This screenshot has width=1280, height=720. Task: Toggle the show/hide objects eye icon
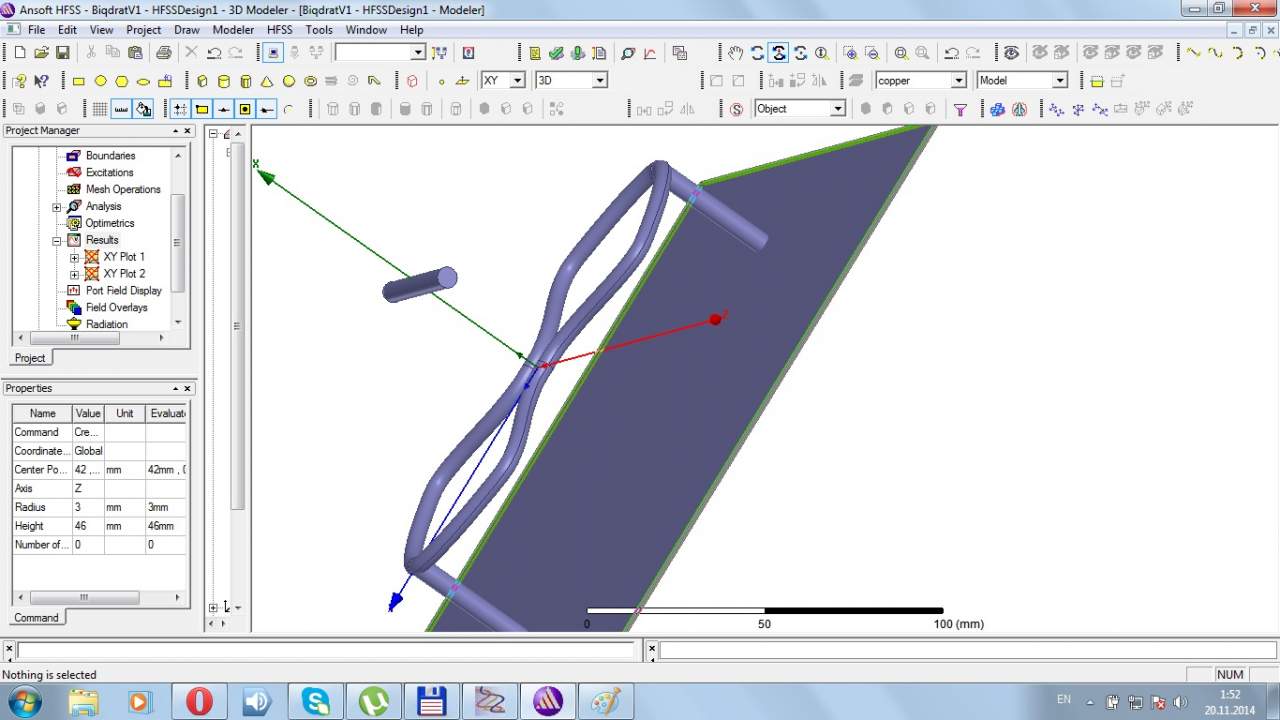pyautogui.click(x=1011, y=53)
